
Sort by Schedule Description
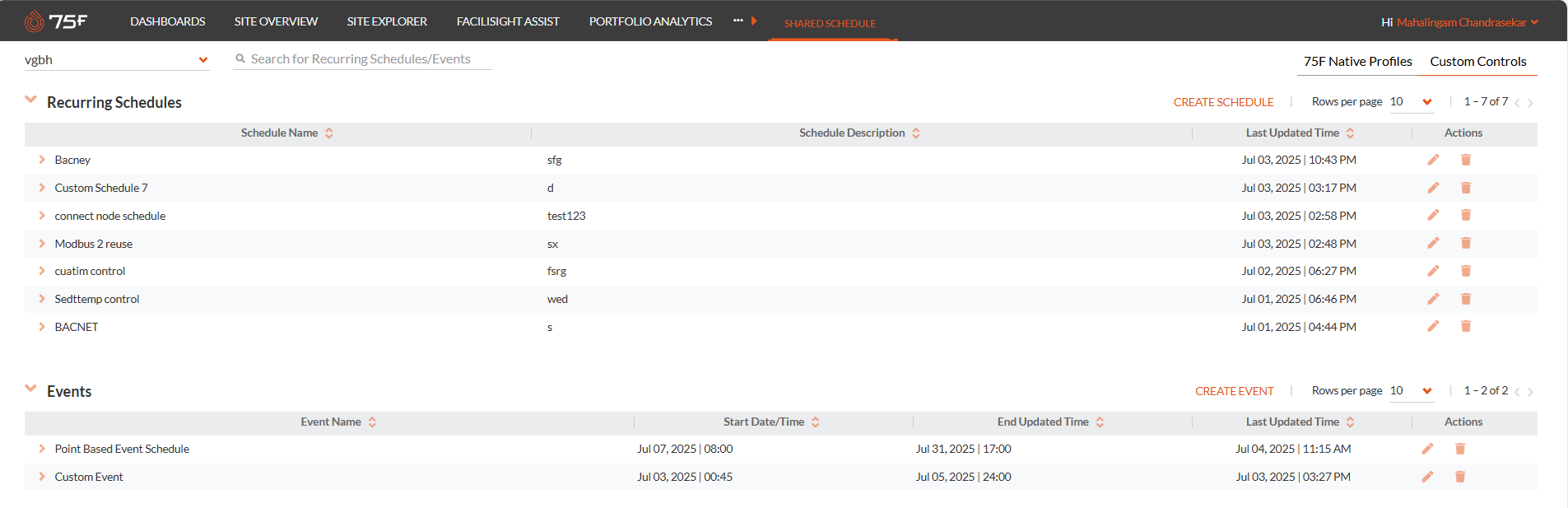(916, 133)
